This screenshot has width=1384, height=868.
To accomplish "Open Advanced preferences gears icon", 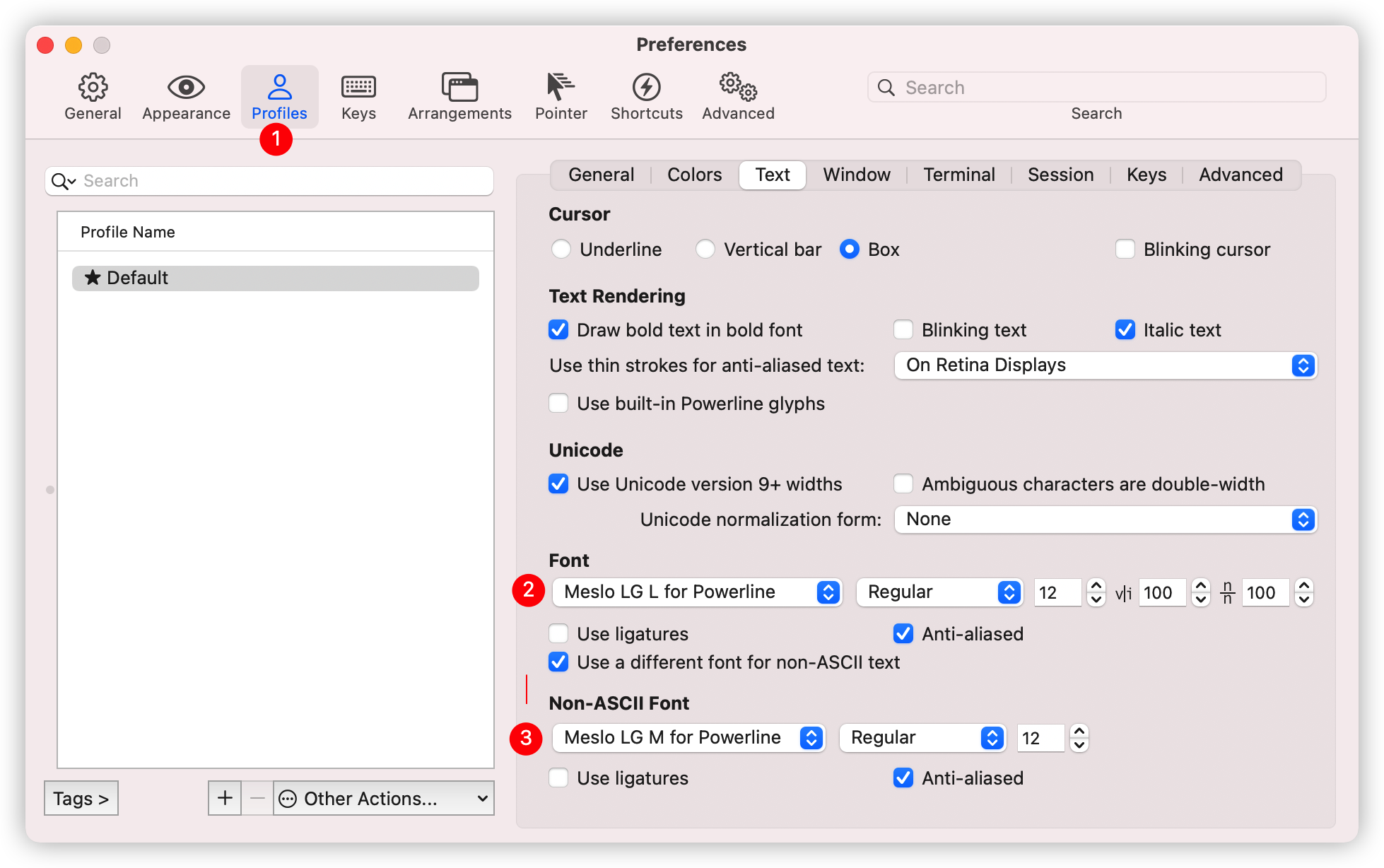I will (x=738, y=88).
